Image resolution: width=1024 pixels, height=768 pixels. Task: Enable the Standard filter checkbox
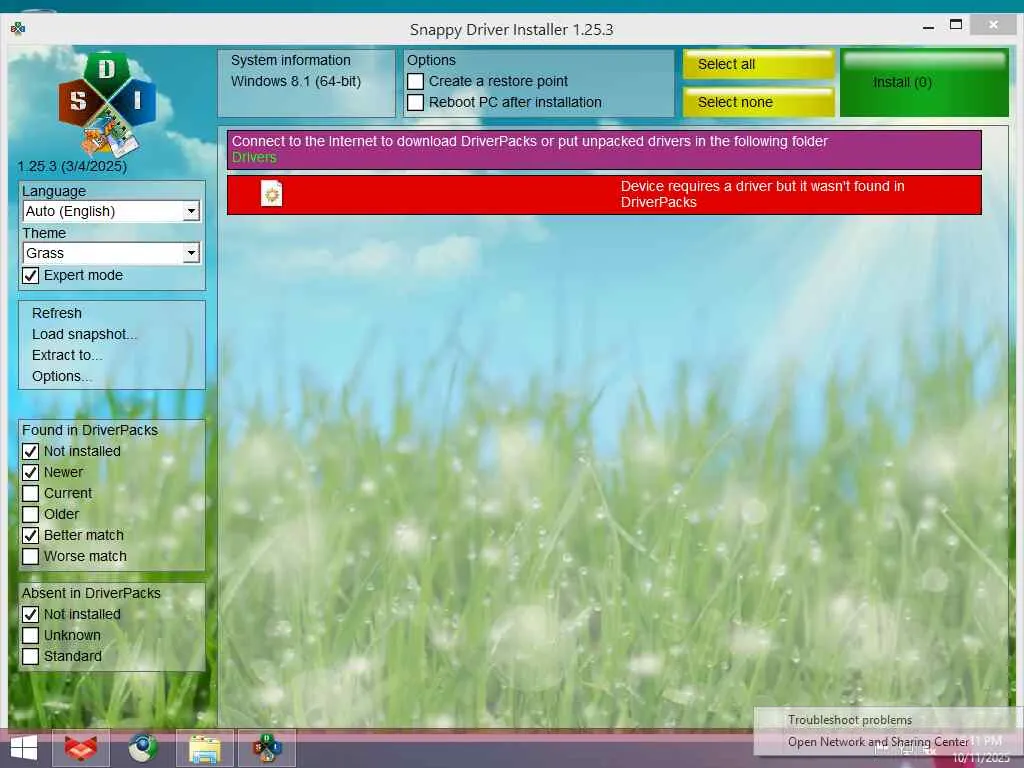pyautogui.click(x=30, y=656)
